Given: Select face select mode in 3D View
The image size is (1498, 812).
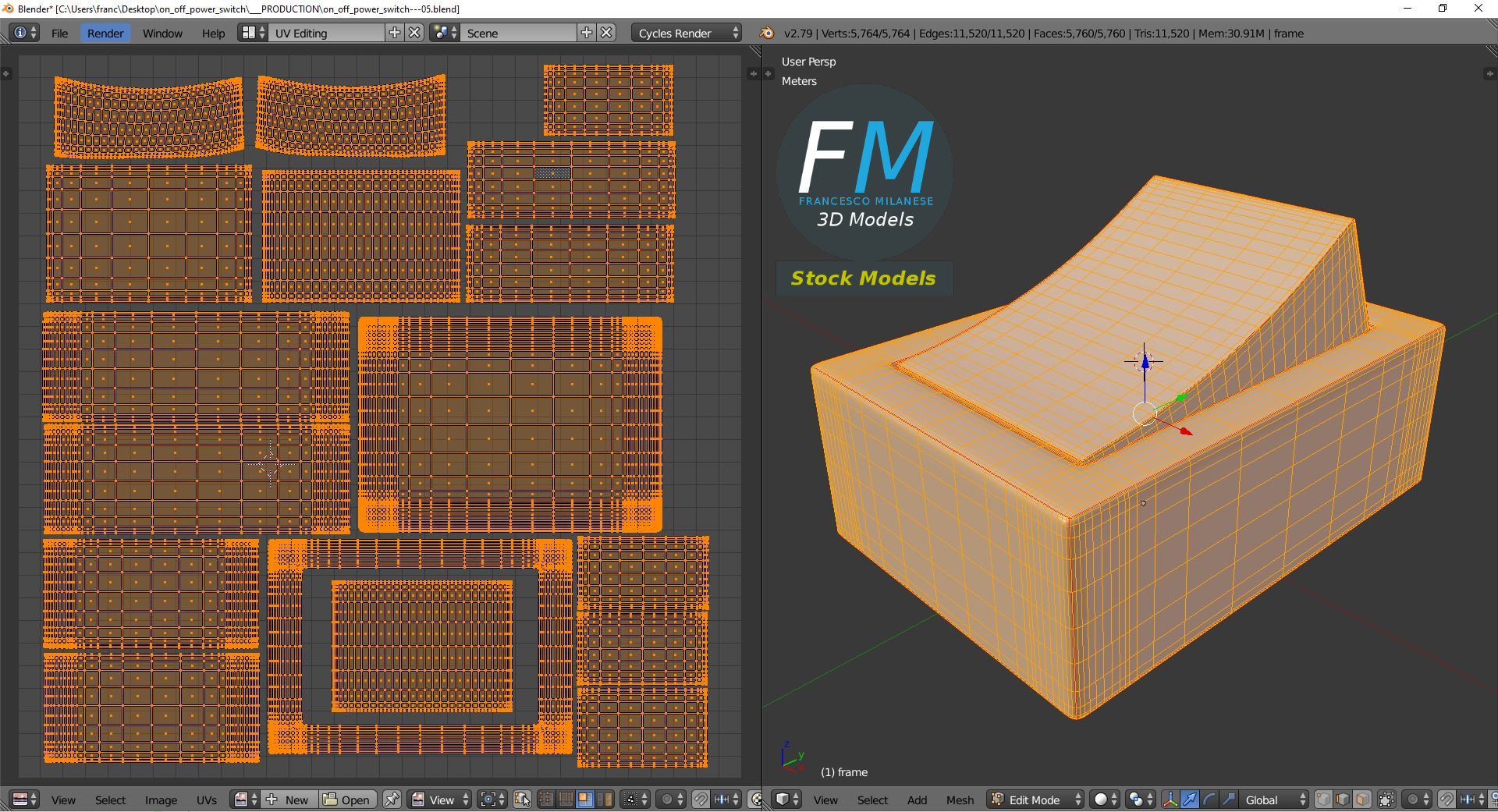Looking at the screenshot, I should pos(1362,800).
